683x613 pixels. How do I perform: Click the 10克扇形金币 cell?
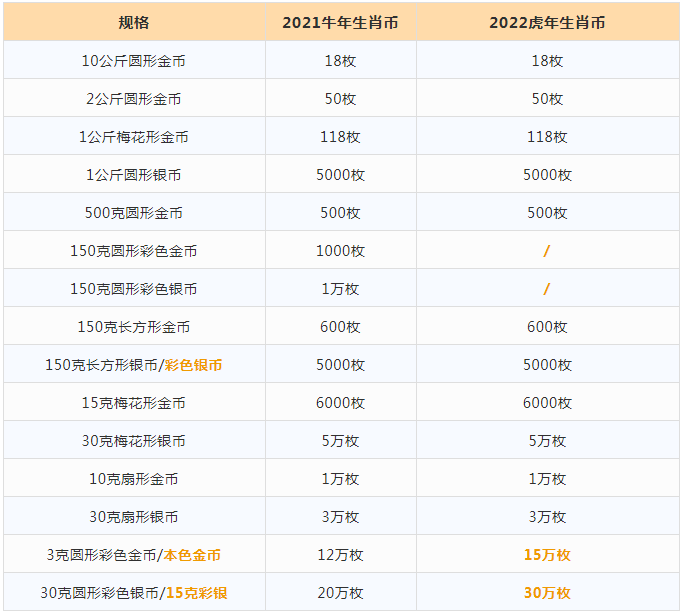[134, 479]
